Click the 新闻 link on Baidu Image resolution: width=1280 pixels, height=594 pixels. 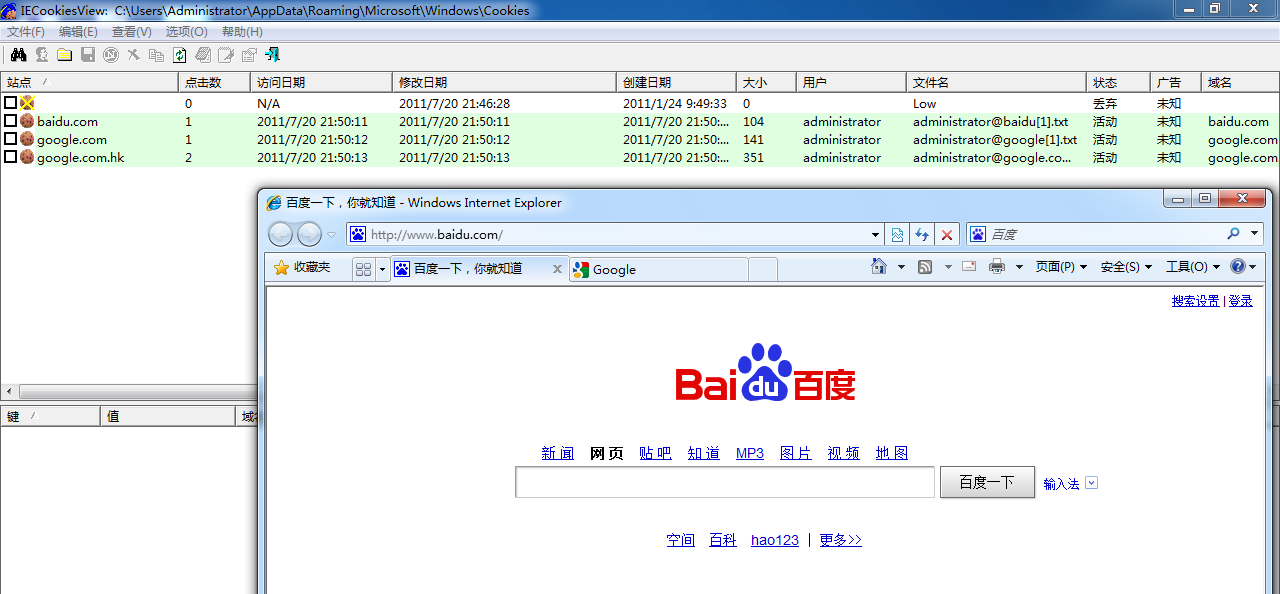tap(558, 453)
